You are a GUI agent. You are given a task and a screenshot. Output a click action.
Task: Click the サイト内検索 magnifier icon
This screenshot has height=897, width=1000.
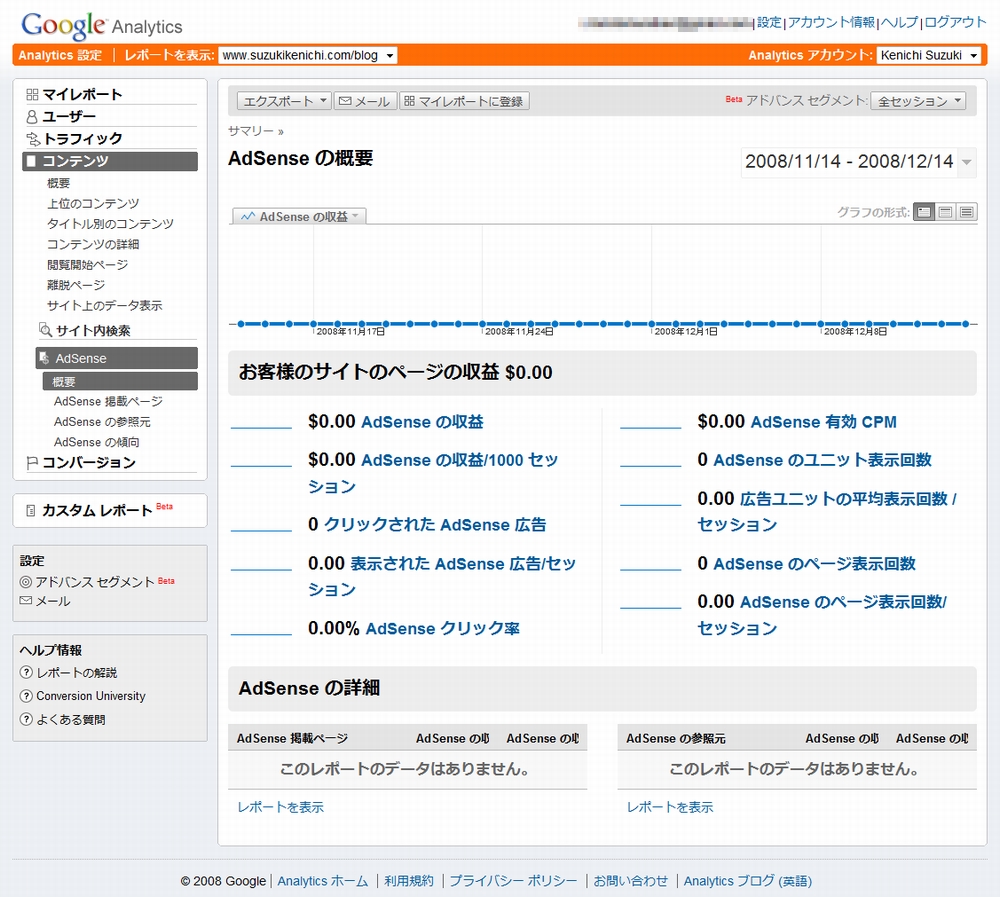pos(45,330)
